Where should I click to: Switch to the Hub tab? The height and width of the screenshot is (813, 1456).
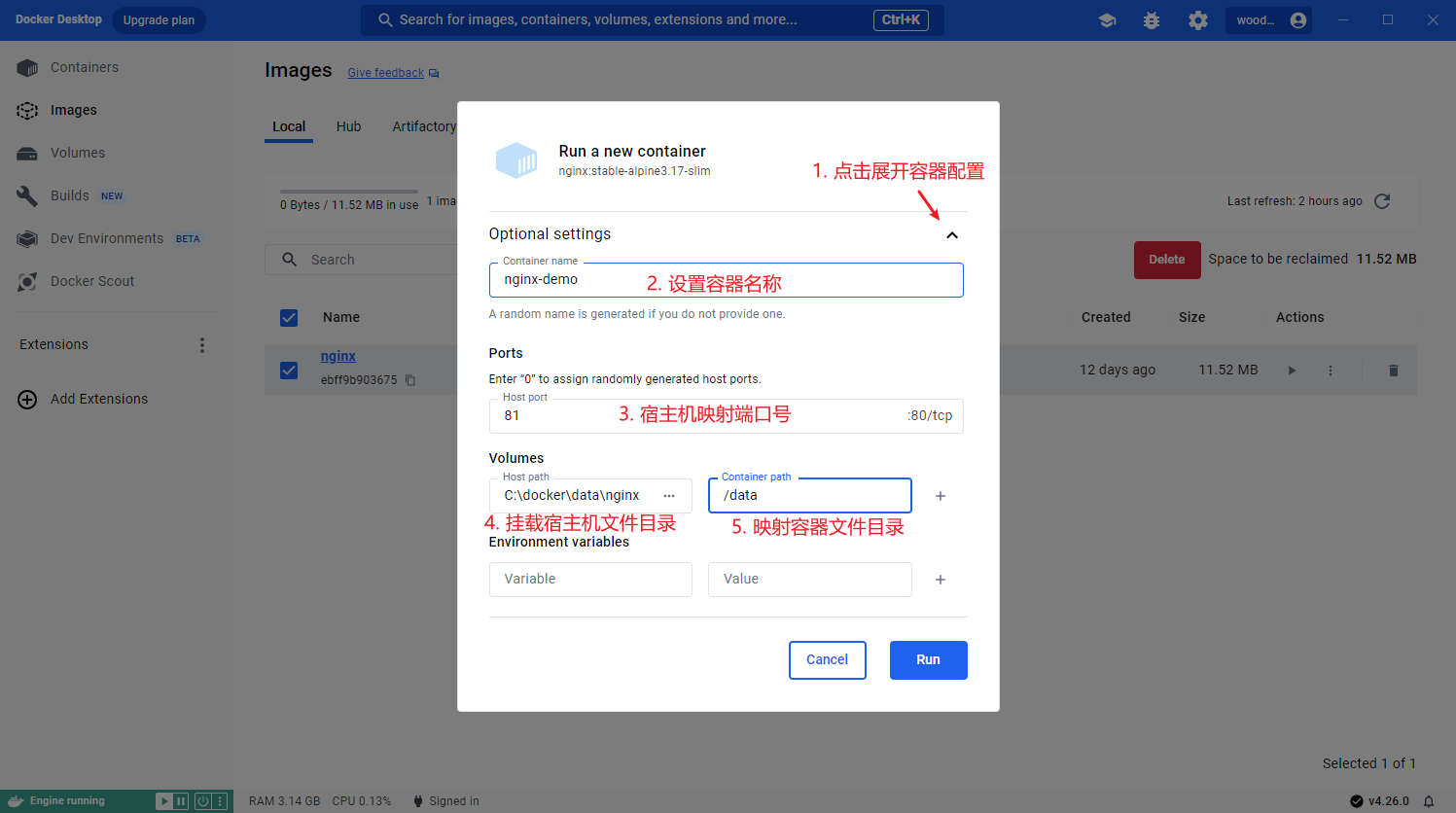coord(348,126)
